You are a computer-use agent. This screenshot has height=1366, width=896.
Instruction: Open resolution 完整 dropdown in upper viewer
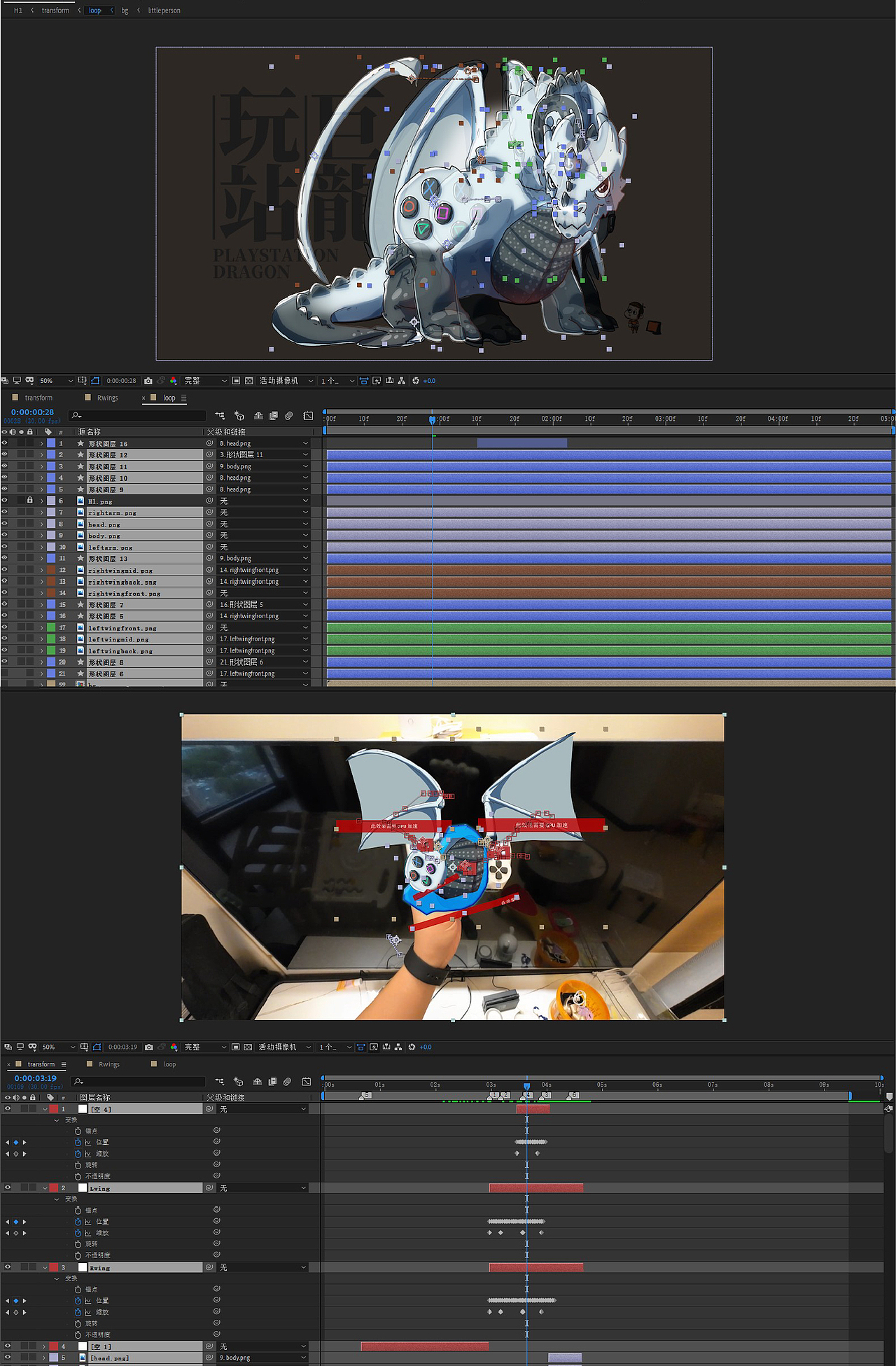pyautogui.click(x=206, y=381)
